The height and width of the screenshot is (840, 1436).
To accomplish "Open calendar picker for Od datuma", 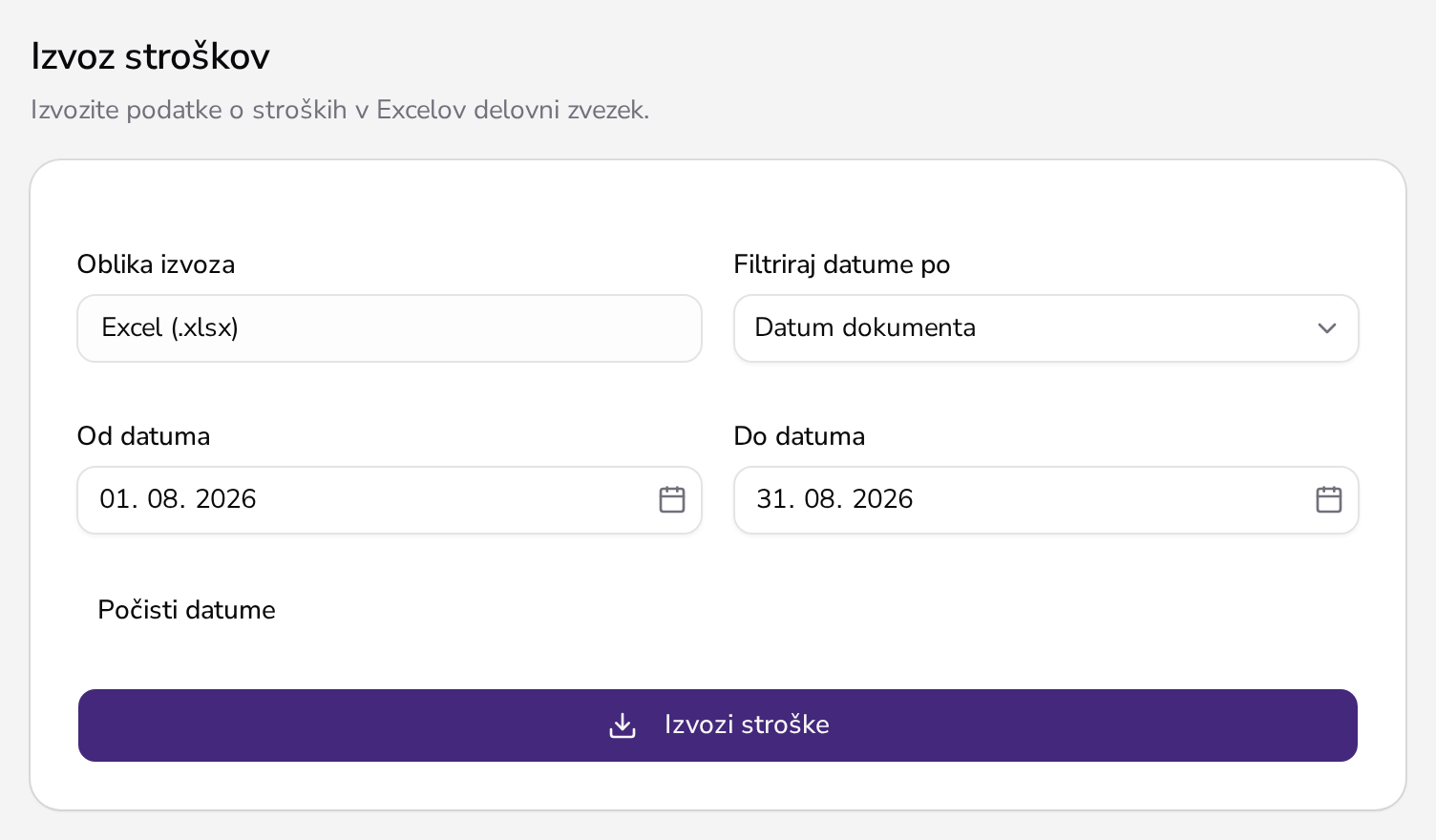I will (x=672, y=499).
